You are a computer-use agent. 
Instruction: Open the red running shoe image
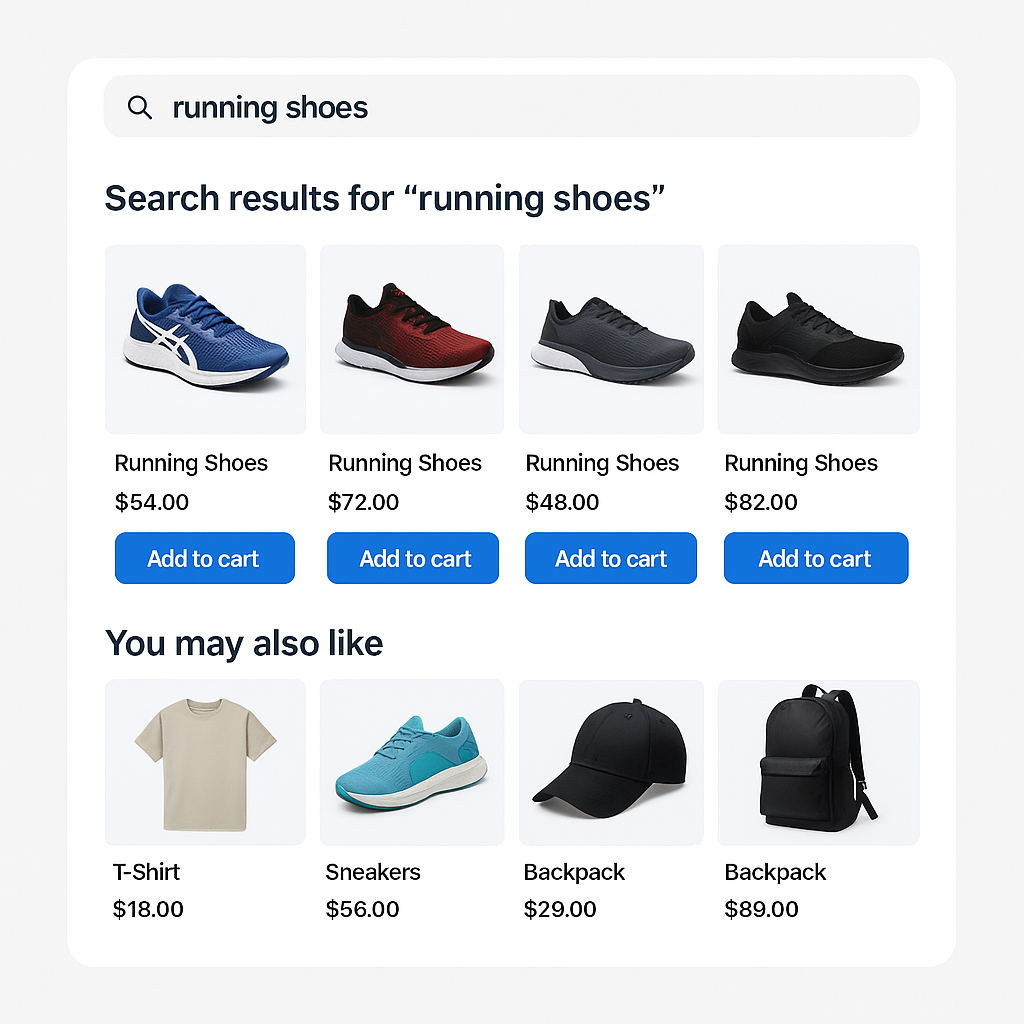click(412, 339)
